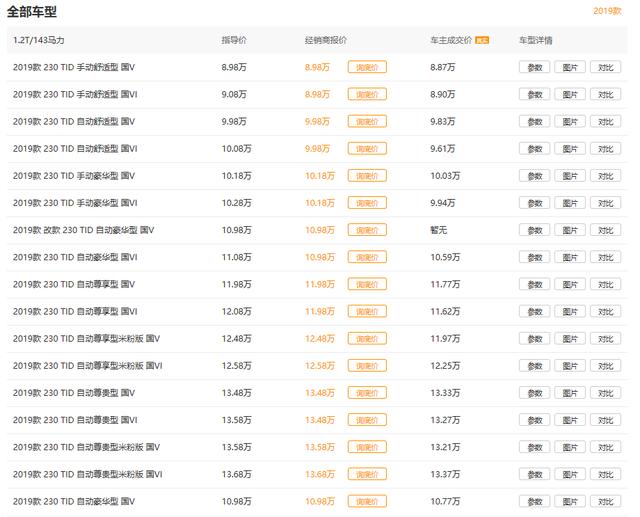Click the 10.08万 guide price cell

tap(236, 149)
